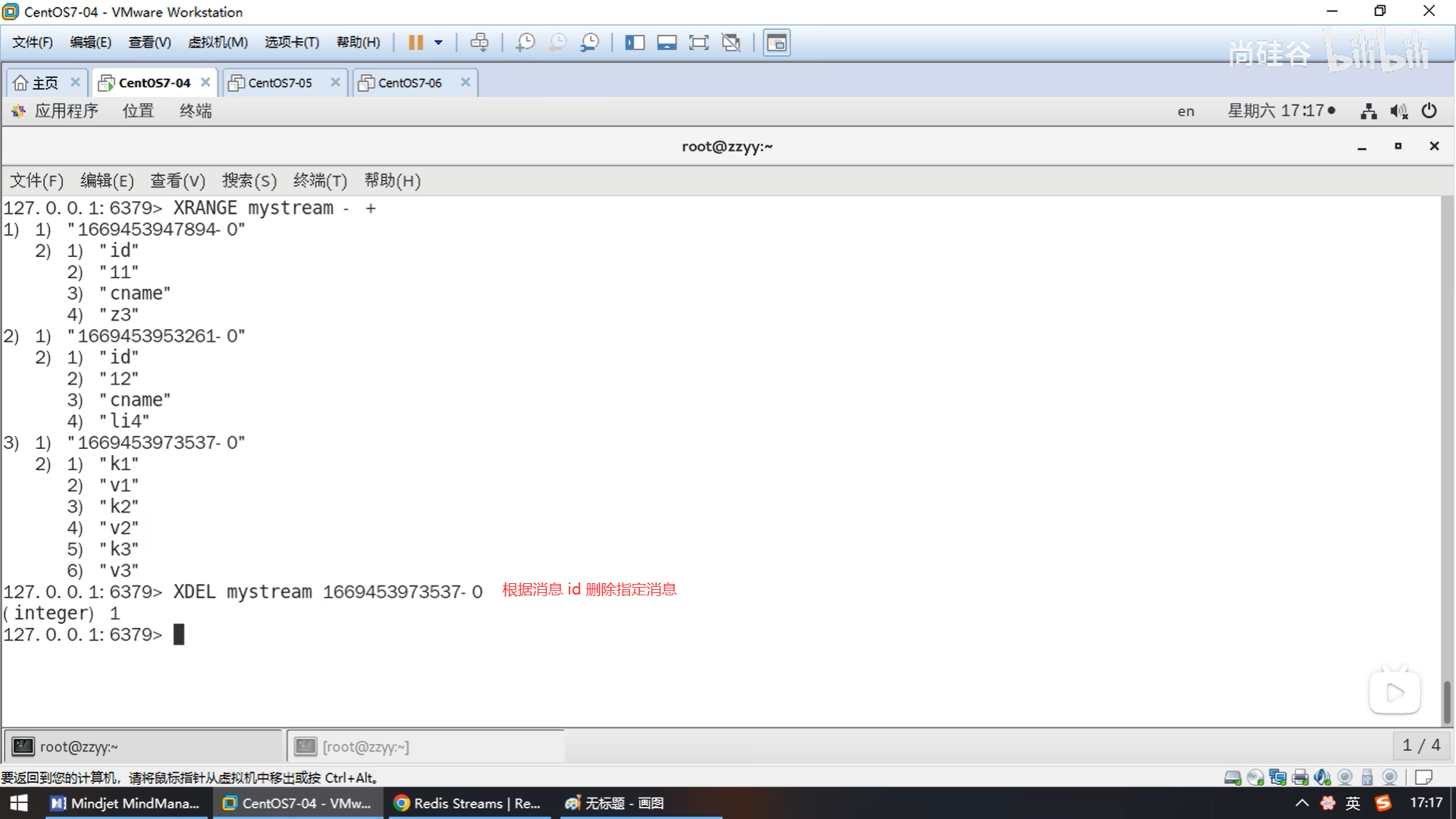Open Redis Streams Chrome taskbar window
This screenshot has width=1456, height=819.
coord(467,803)
